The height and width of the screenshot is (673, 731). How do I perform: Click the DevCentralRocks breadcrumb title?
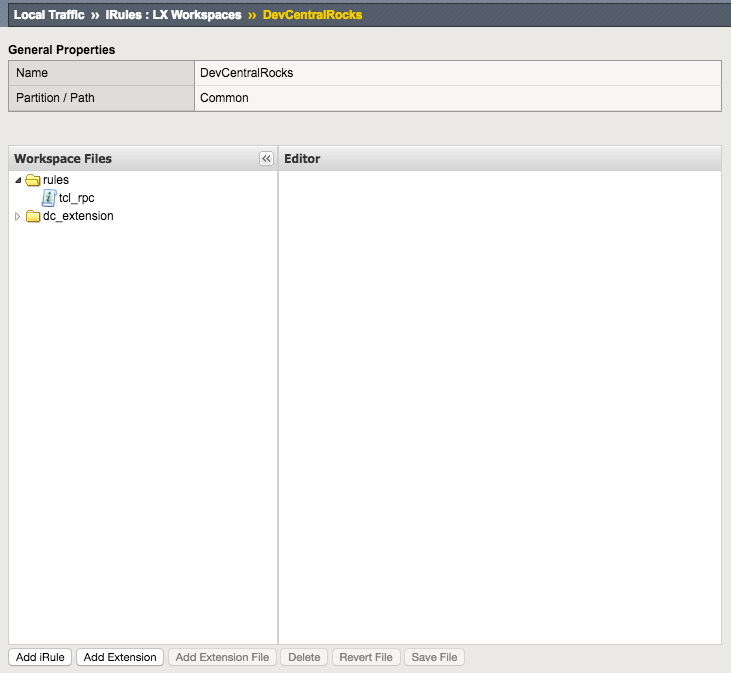(x=312, y=15)
